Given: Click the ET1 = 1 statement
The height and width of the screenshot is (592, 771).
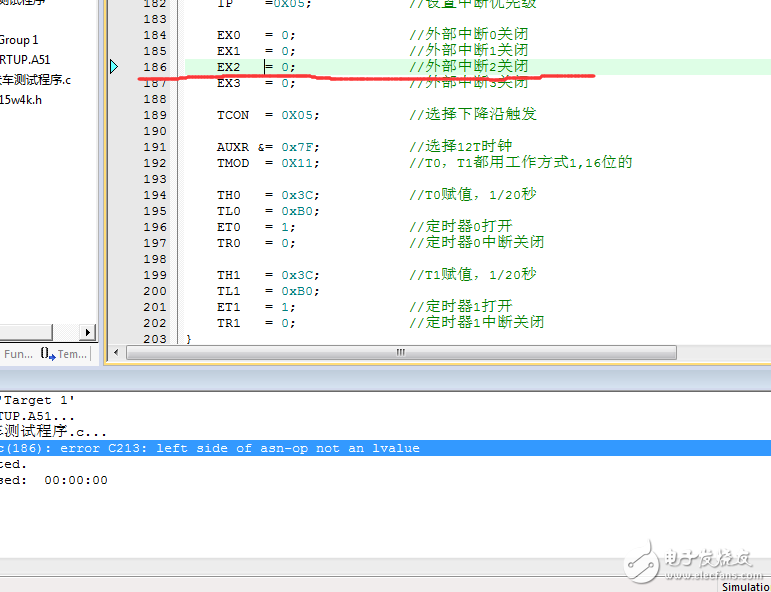Looking at the screenshot, I should pos(257,307).
